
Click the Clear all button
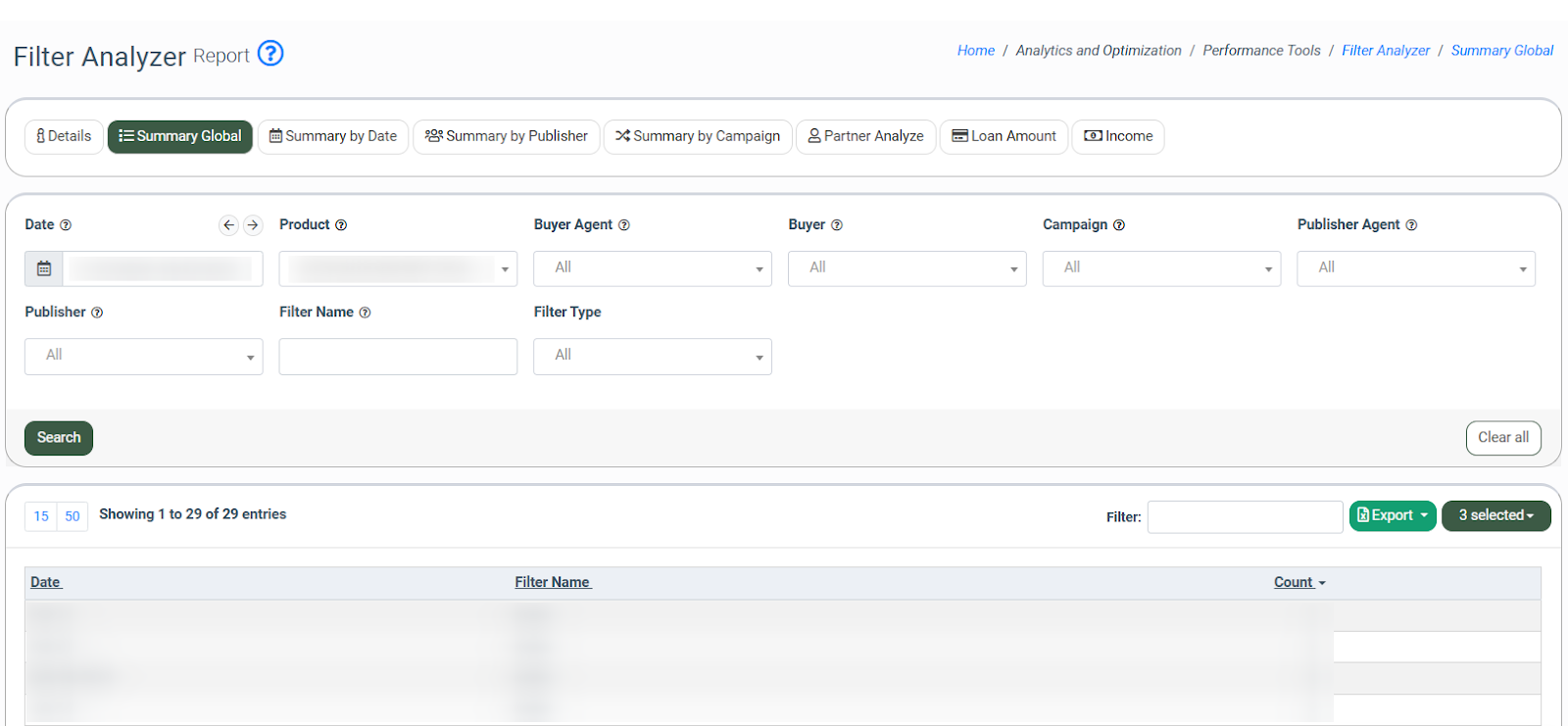click(1502, 438)
